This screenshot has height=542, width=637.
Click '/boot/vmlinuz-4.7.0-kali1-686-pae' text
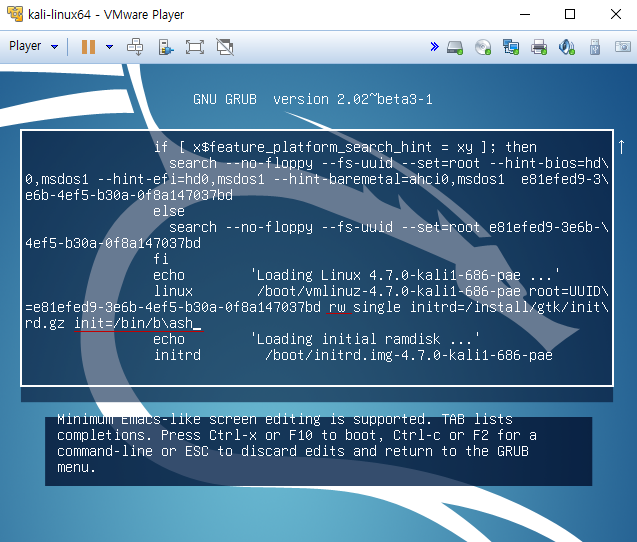tap(389, 291)
